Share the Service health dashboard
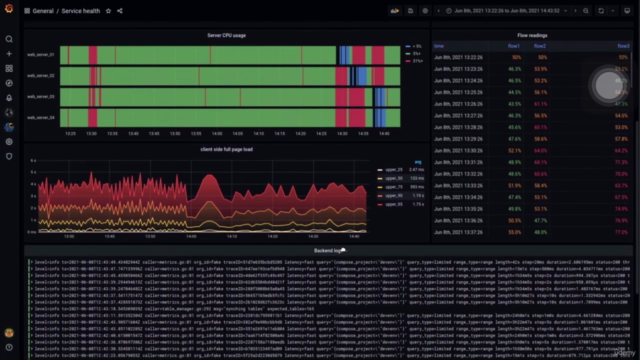Screen dimensions: 640x360 (120, 11)
